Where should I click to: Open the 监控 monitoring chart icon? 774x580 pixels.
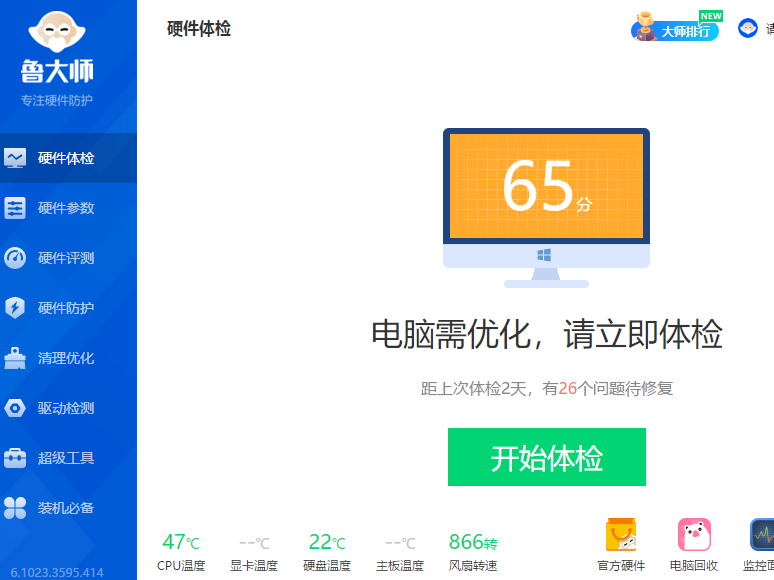[762, 534]
